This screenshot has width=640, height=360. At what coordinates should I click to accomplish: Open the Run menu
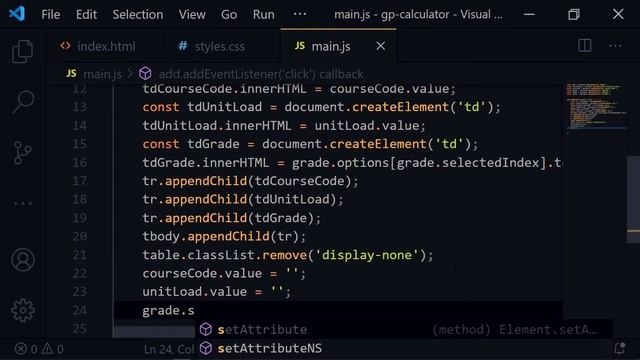(x=263, y=15)
